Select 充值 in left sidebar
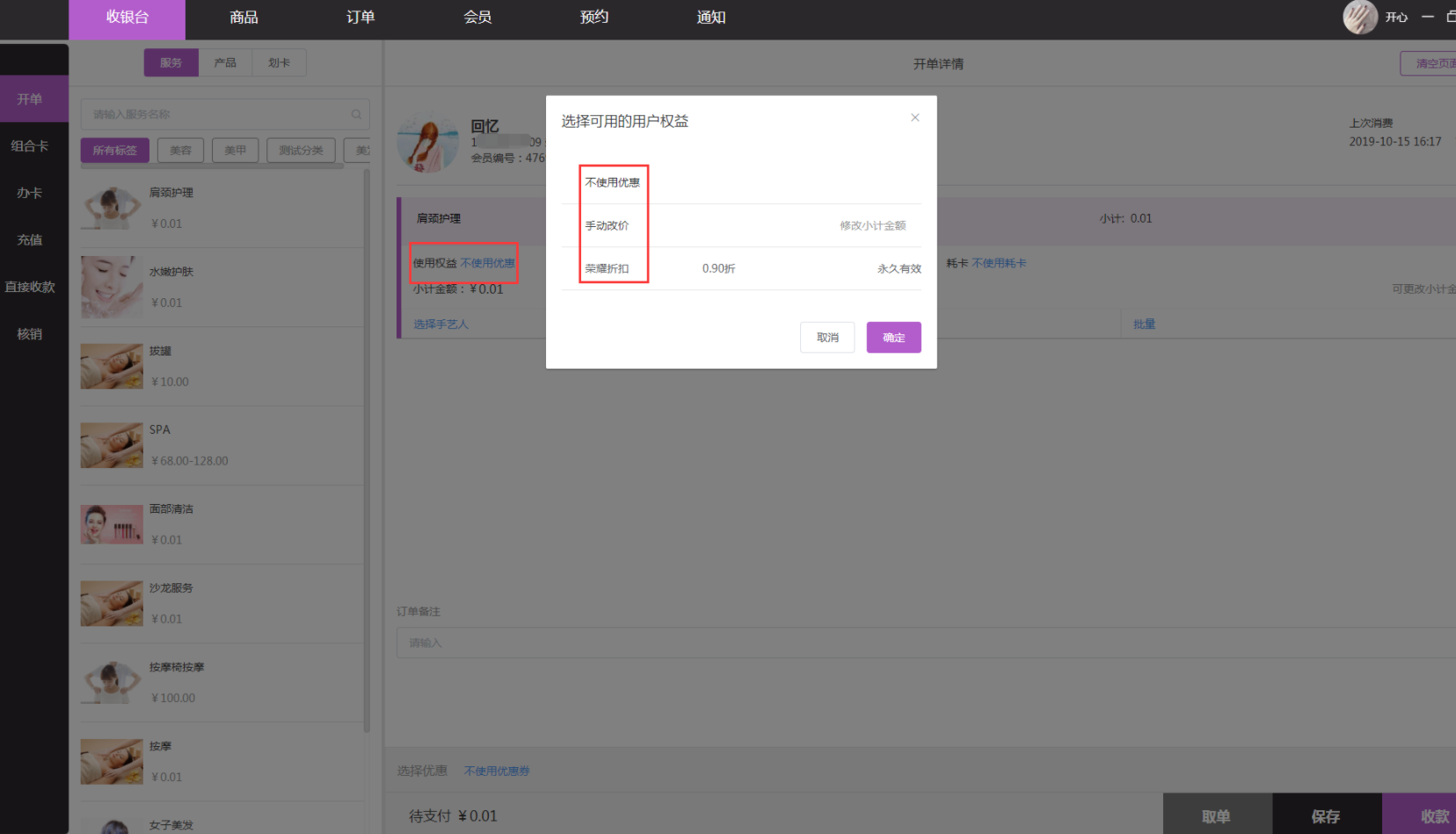The height and width of the screenshot is (834, 1456). coord(30,239)
